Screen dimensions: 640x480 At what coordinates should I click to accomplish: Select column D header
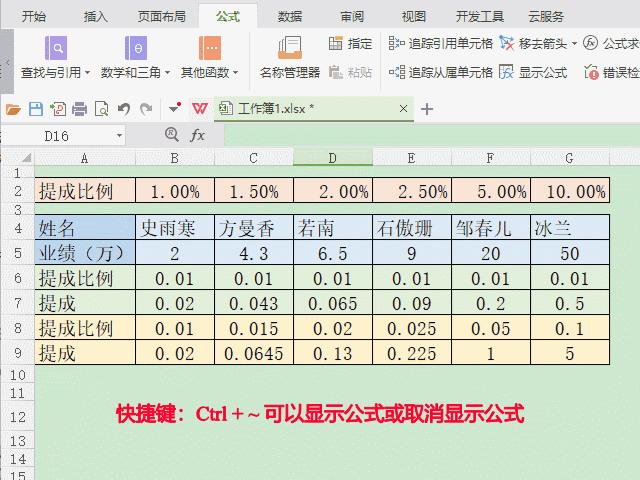pos(333,158)
